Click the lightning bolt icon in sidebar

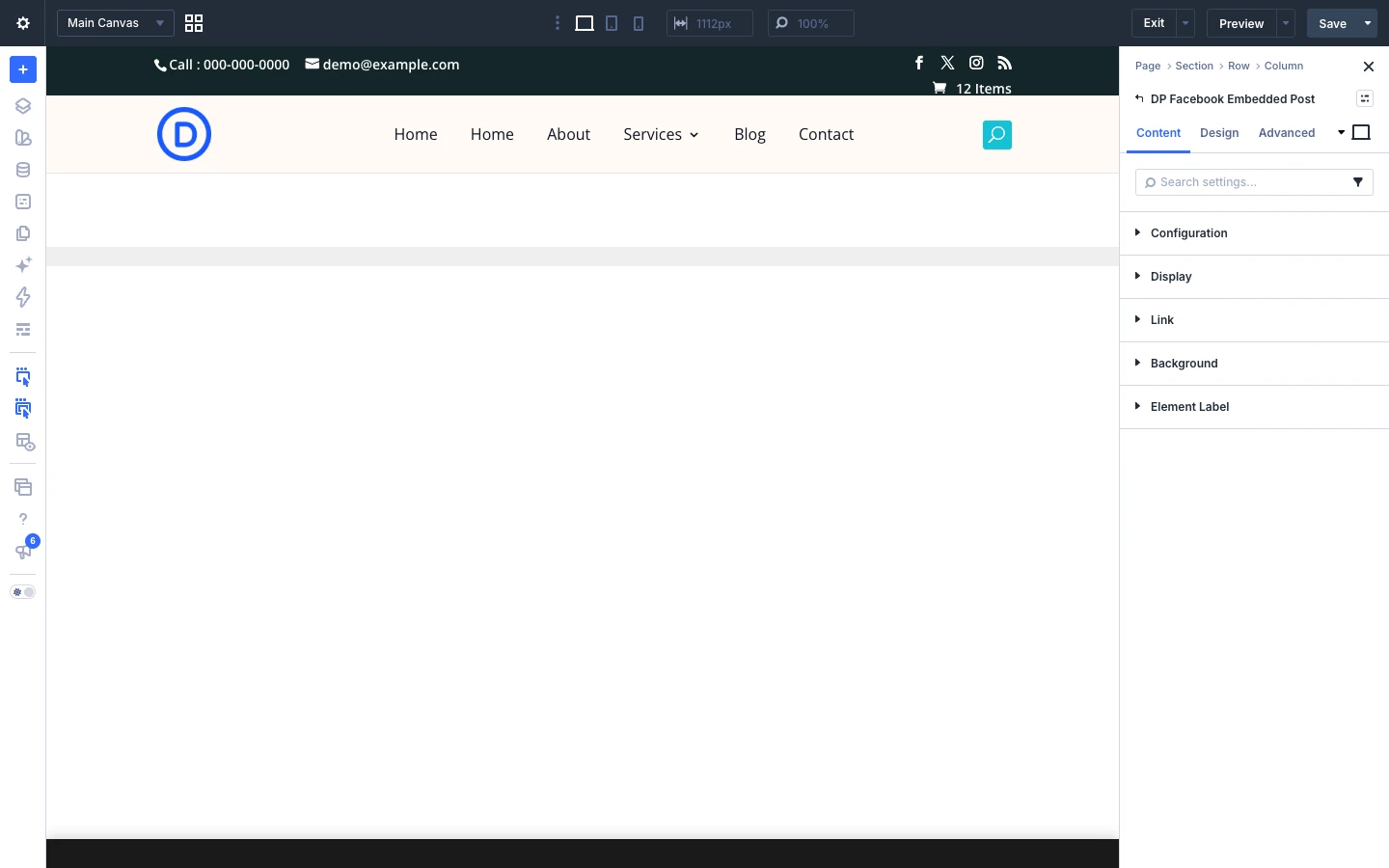(x=23, y=297)
